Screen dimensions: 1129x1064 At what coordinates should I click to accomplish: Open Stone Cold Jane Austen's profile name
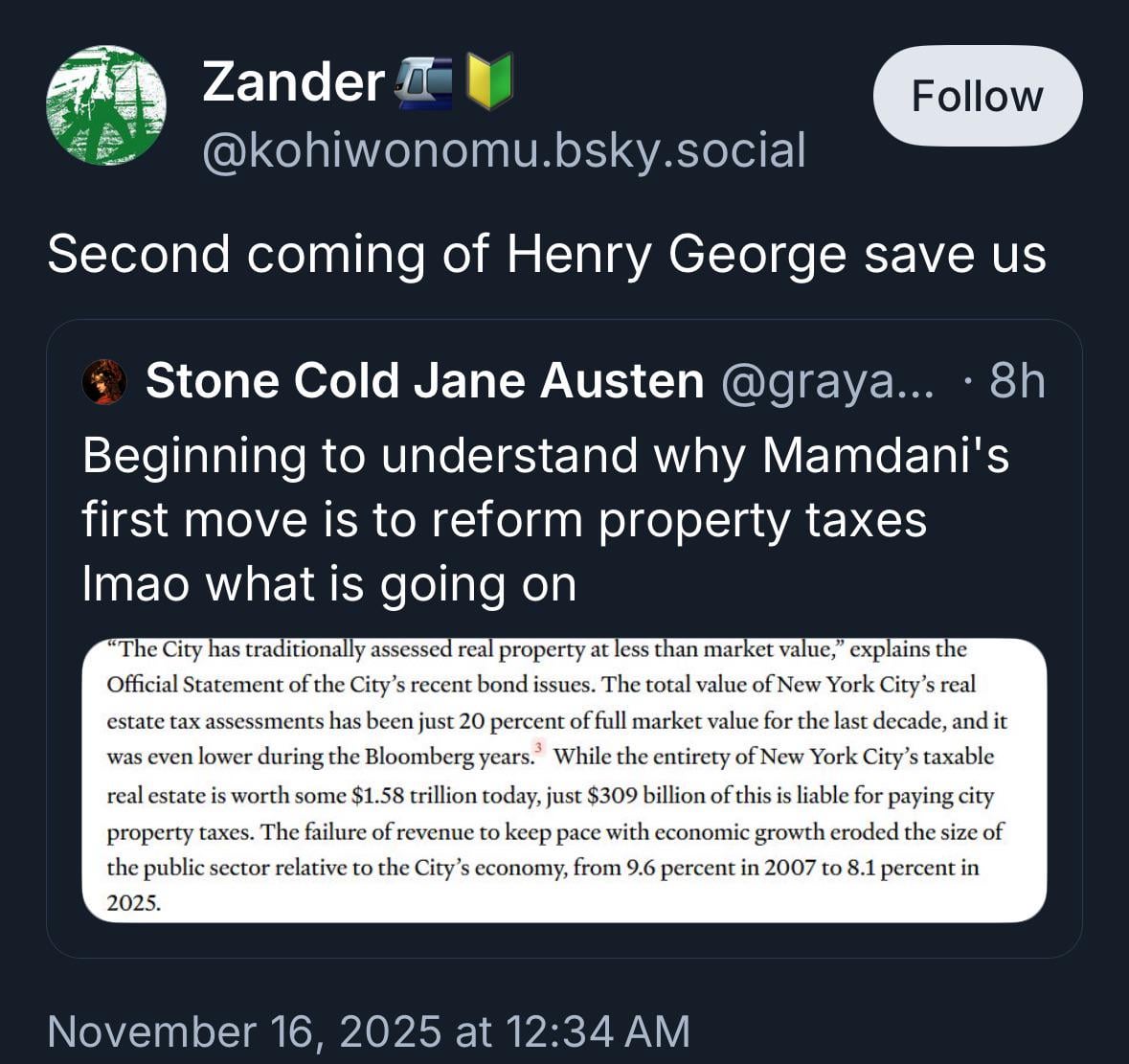click(424, 381)
